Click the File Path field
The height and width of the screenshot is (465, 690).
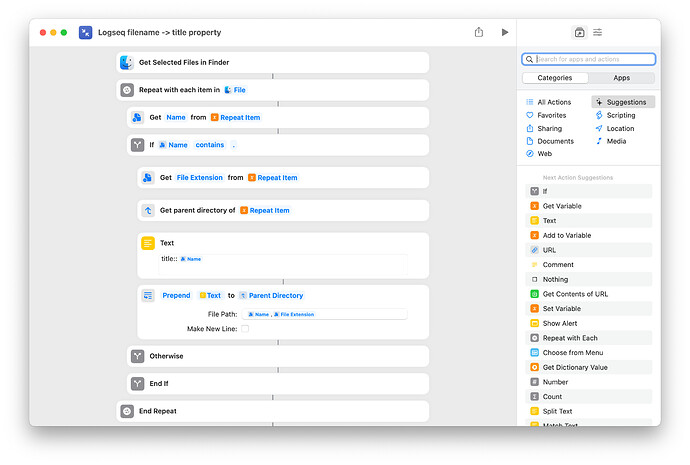pyautogui.click(x=324, y=315)
